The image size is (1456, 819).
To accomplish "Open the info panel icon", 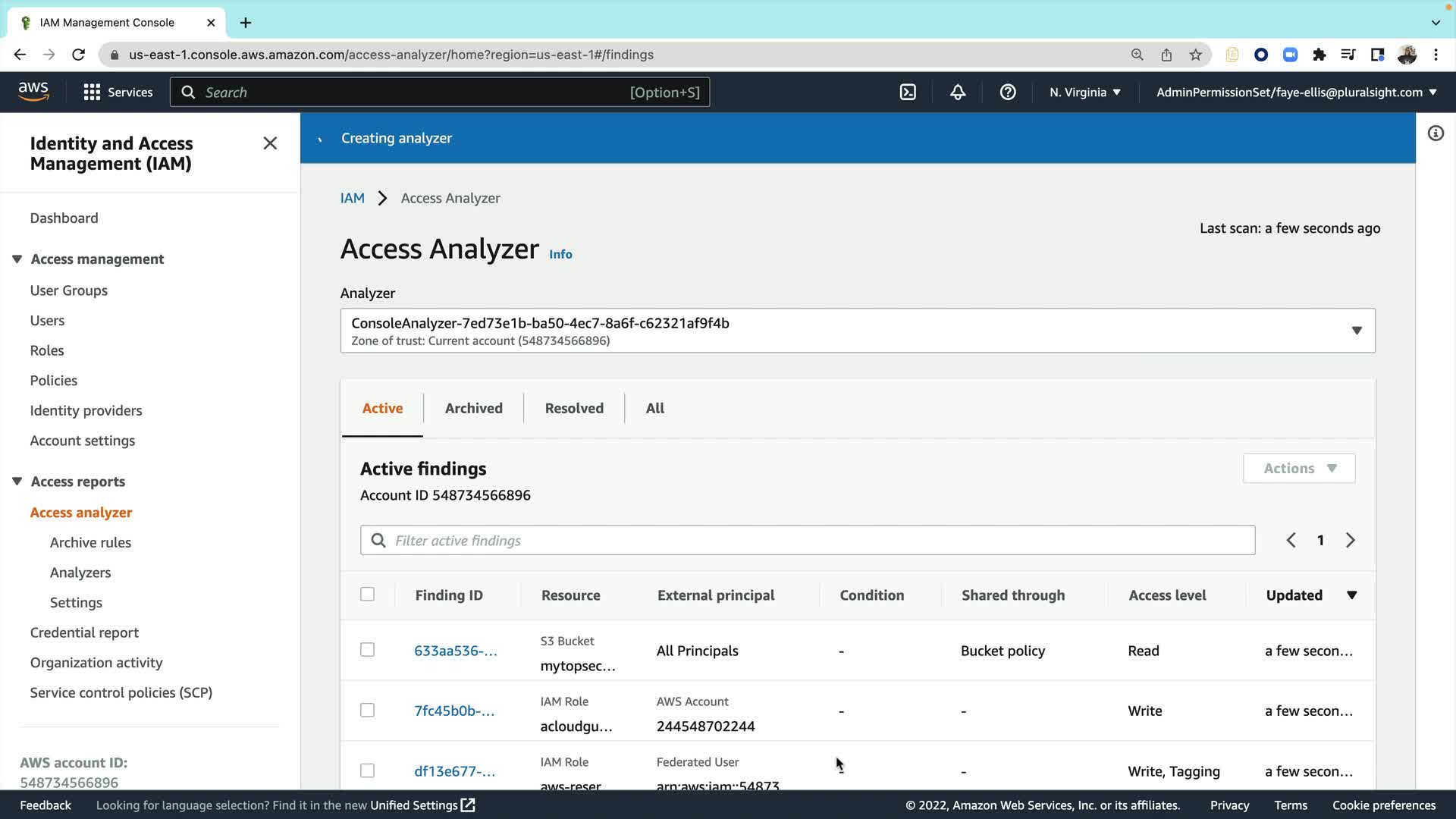I will click(x=1436, y=133).
